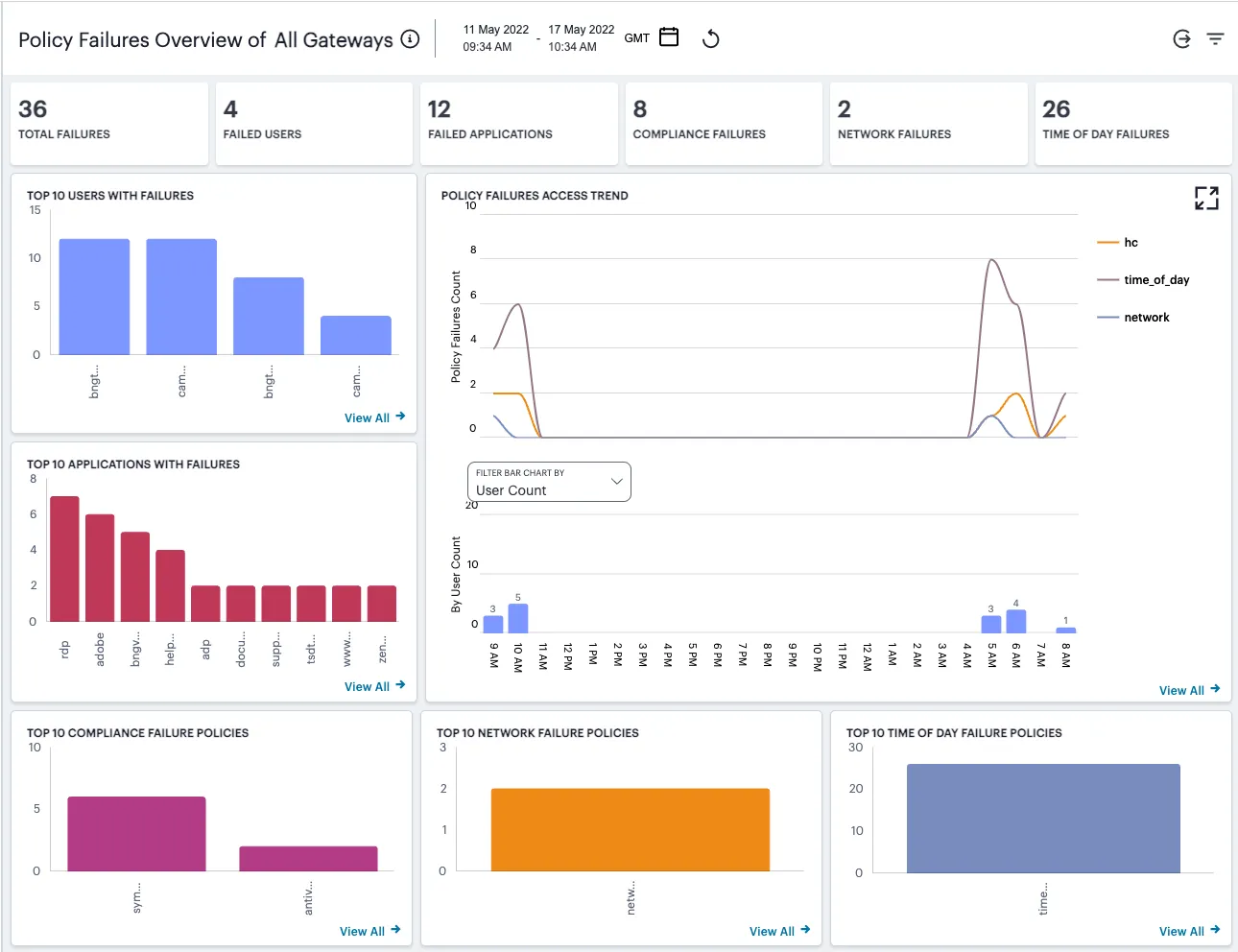
Task: Click the adp bar in applications chart
Action: [x=205, y=604]
